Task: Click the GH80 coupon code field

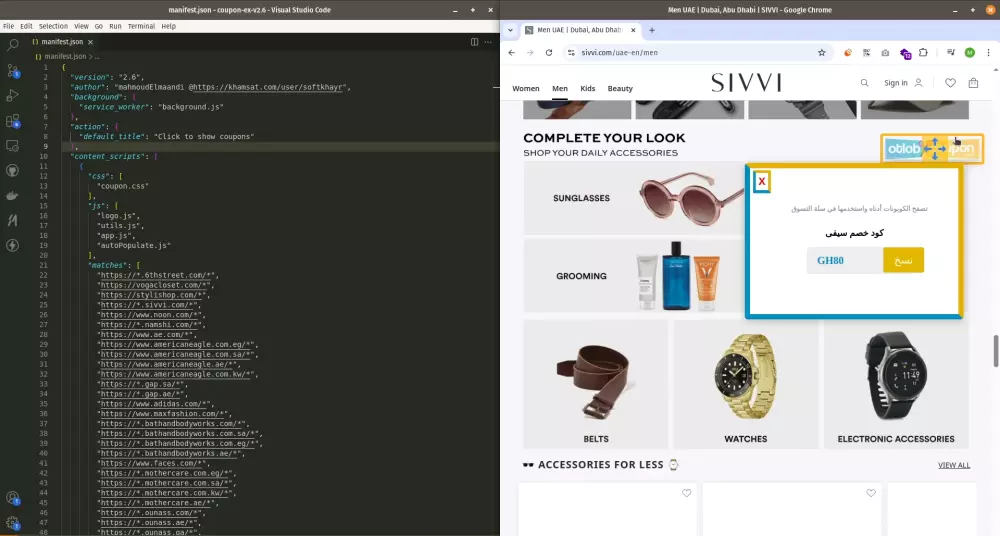Action: coord(845,260)
